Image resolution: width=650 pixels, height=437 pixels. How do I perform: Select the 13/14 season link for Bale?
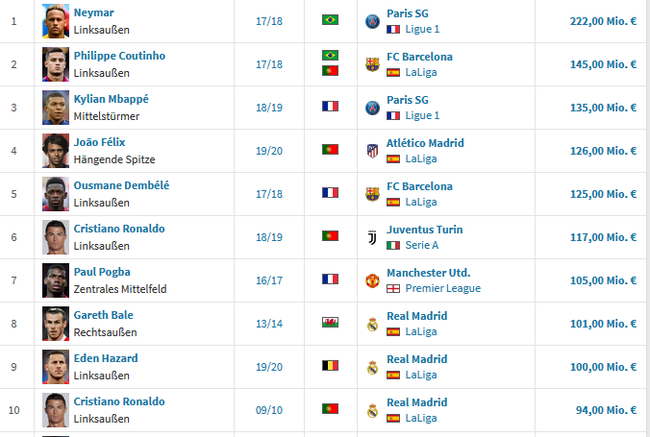(x=269, y=324)
